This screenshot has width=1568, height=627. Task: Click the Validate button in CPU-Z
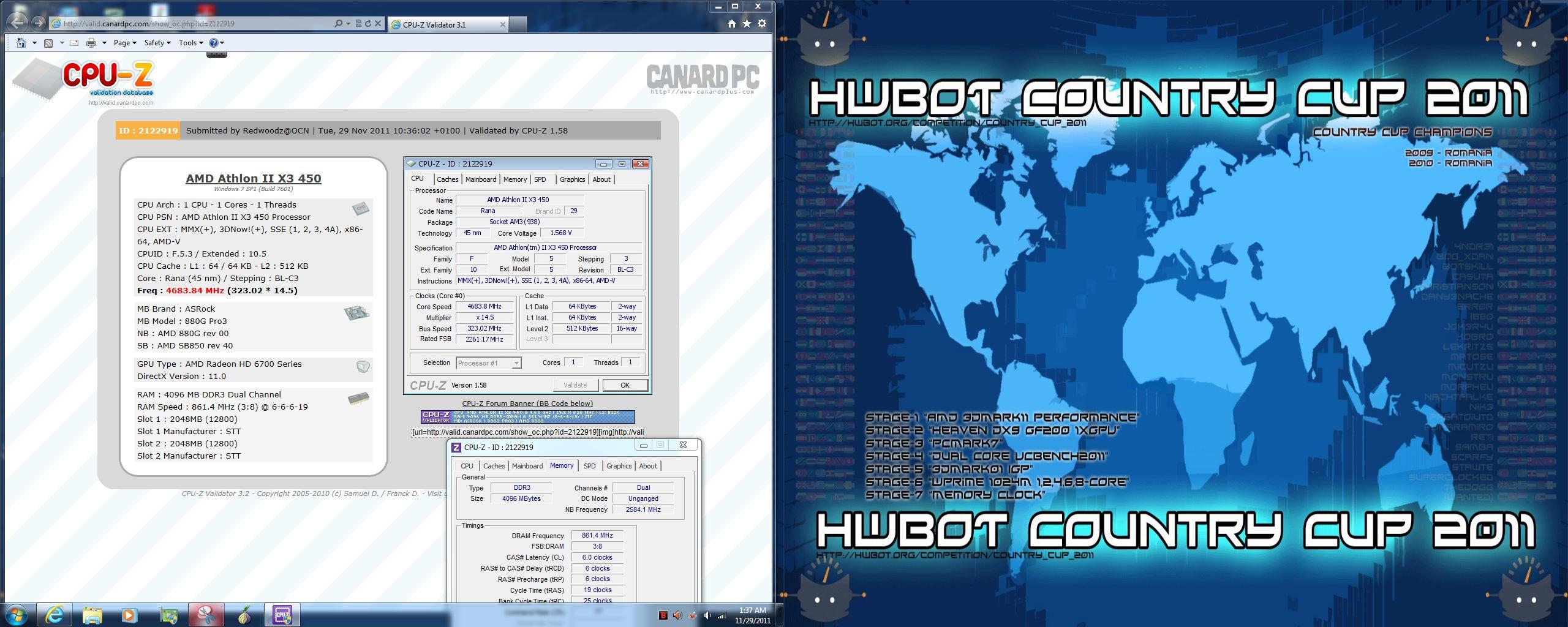(x=575, y=385)
